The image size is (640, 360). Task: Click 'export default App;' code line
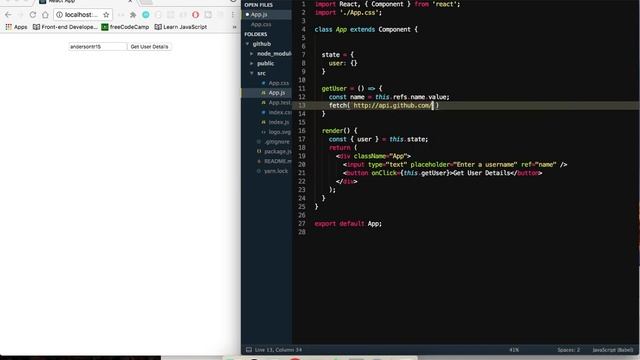pos(348,224)
